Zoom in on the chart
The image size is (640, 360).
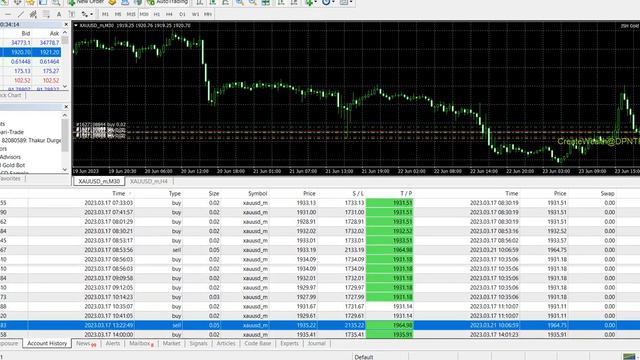(240, 2)
